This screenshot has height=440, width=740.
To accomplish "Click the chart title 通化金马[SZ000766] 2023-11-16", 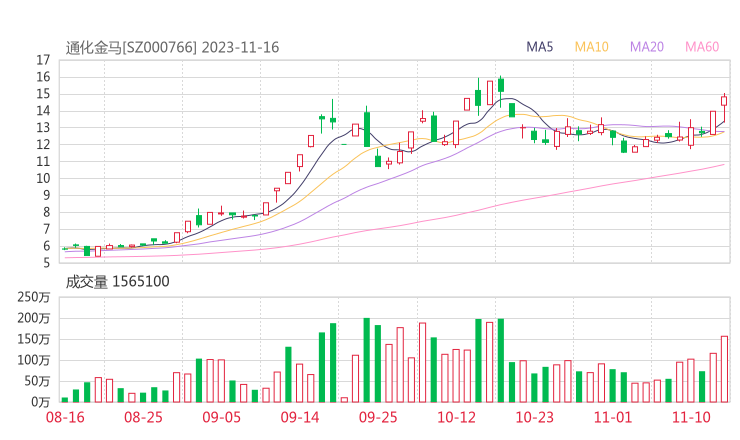I will point(172,47).
